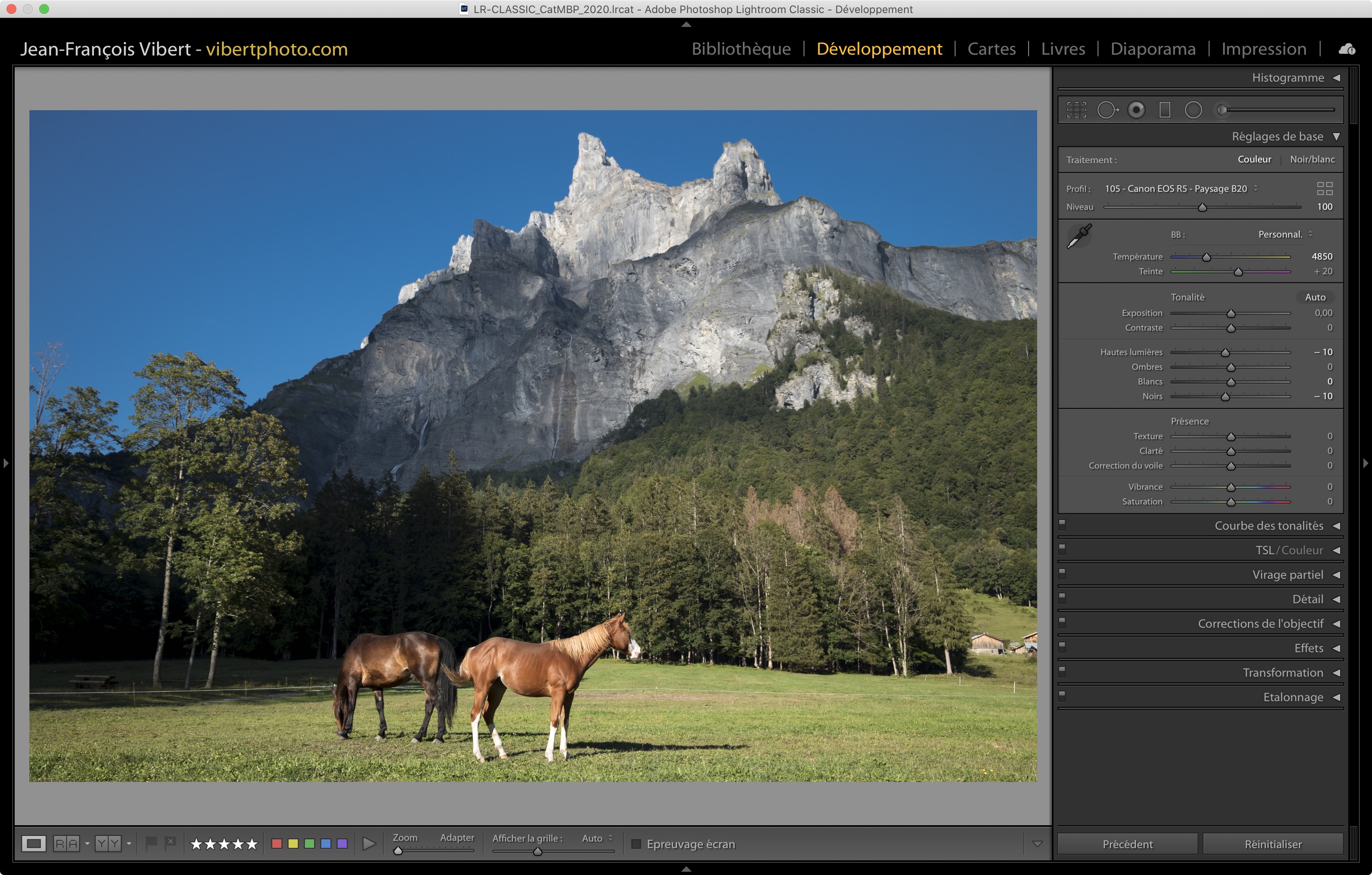Switch to loupe view mode
1372x875 pixels.
point(33,844)
